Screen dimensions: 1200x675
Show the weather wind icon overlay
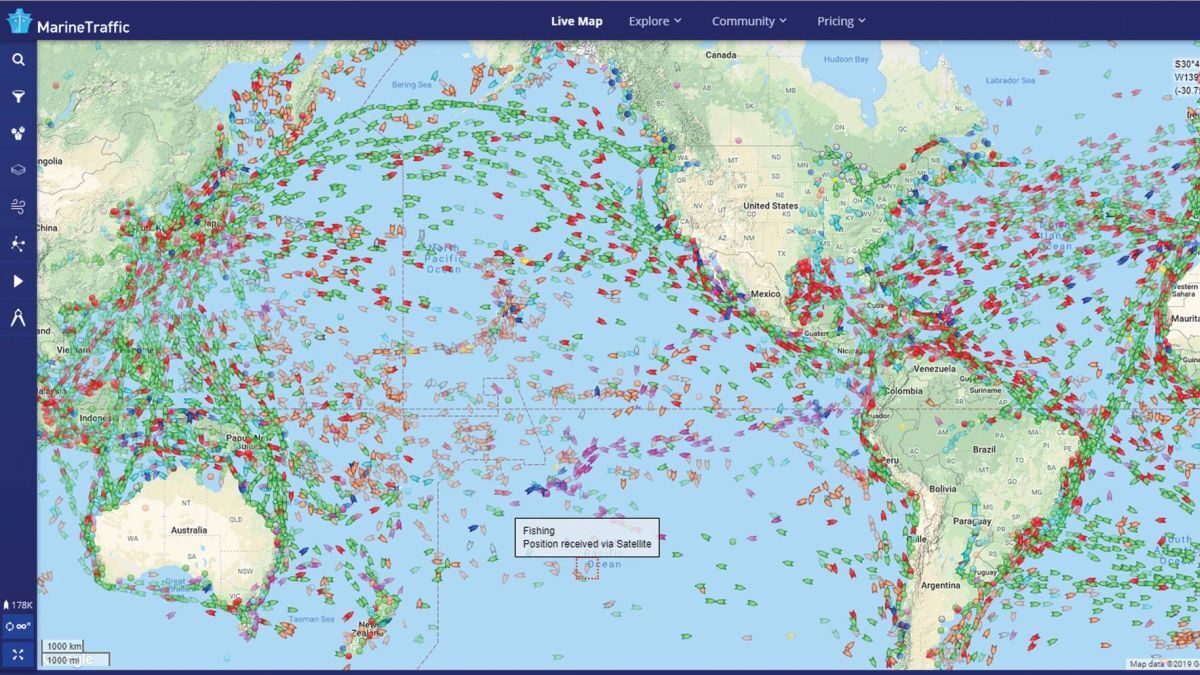pos(18,207)
